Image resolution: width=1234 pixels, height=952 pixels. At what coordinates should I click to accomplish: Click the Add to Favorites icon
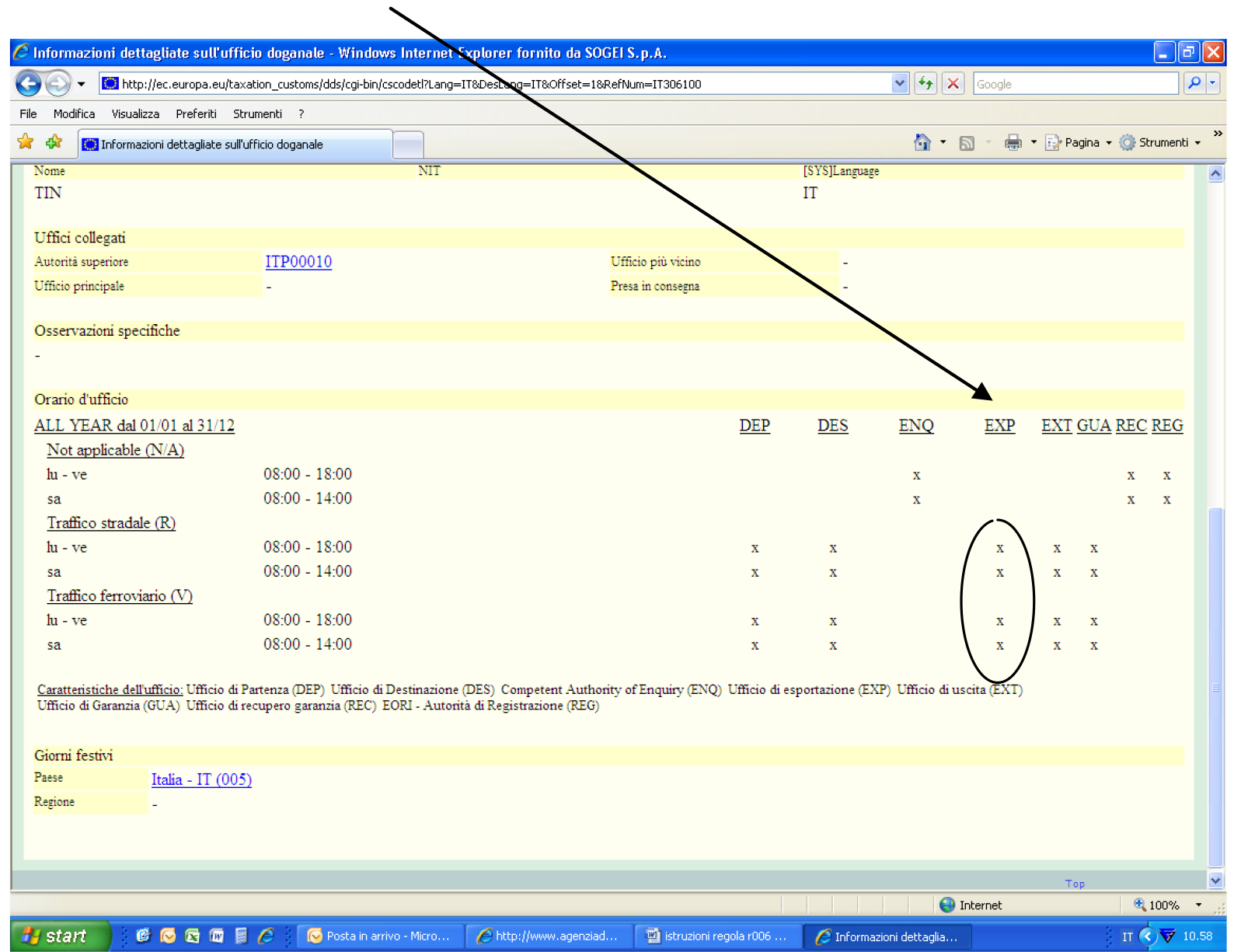54,142
